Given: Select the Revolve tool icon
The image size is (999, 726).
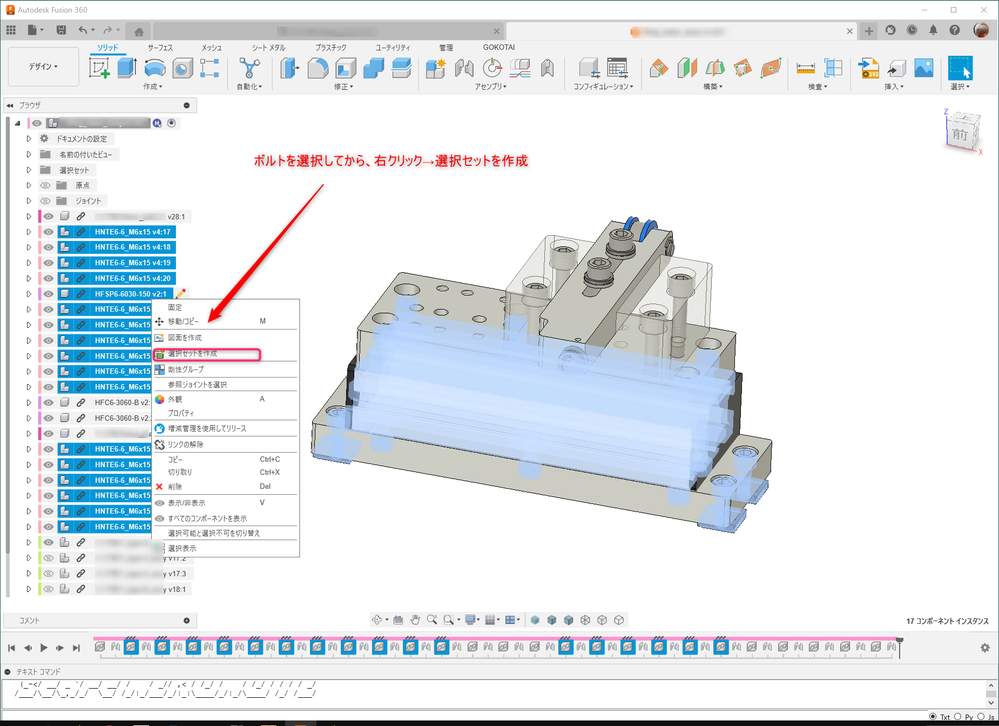Looking at the screenshot, I should click(155, 68).
